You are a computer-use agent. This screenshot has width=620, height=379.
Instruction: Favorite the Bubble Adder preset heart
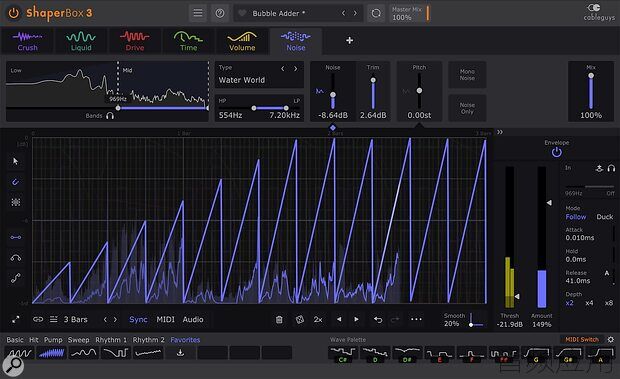(x=242, y=13)
